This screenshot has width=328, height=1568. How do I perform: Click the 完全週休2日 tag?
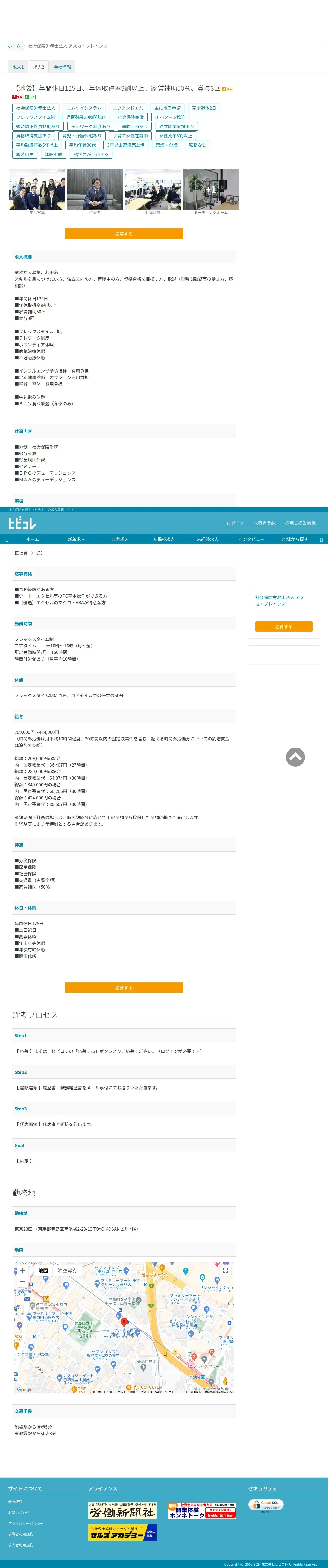click(204, 108)
